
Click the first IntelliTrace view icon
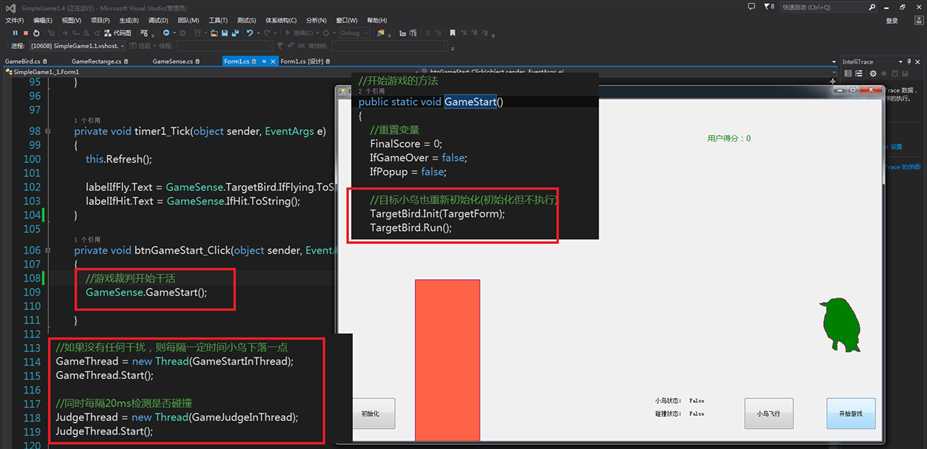pyautogui.click(x=847, y=73)
